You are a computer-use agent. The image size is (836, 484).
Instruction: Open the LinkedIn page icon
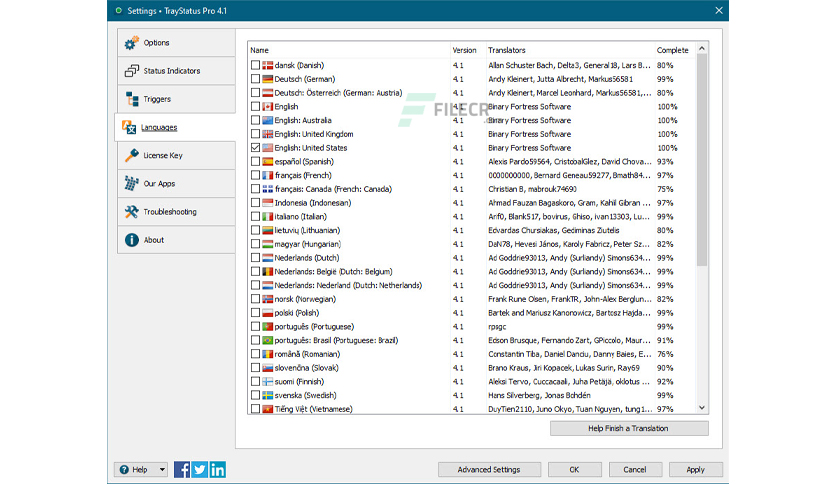[x=218, y=470]
